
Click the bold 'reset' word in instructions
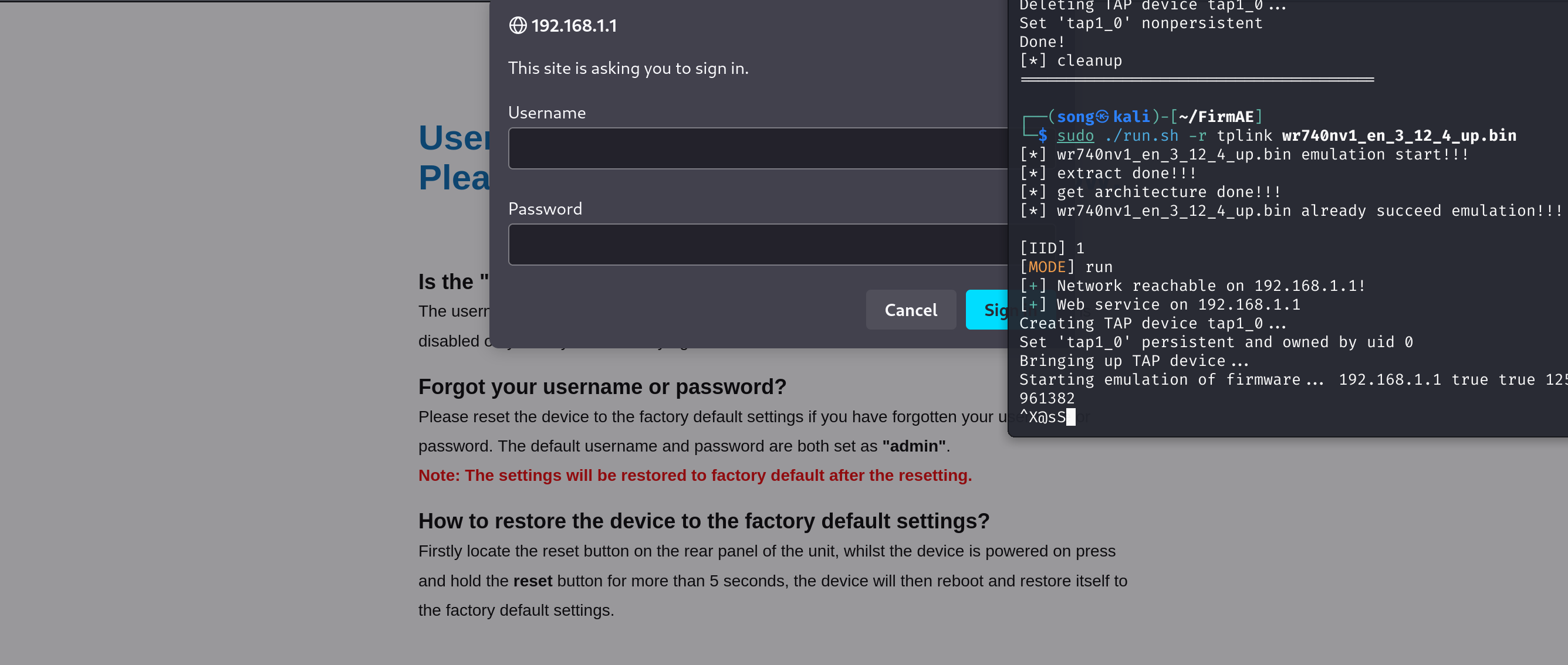532,581
